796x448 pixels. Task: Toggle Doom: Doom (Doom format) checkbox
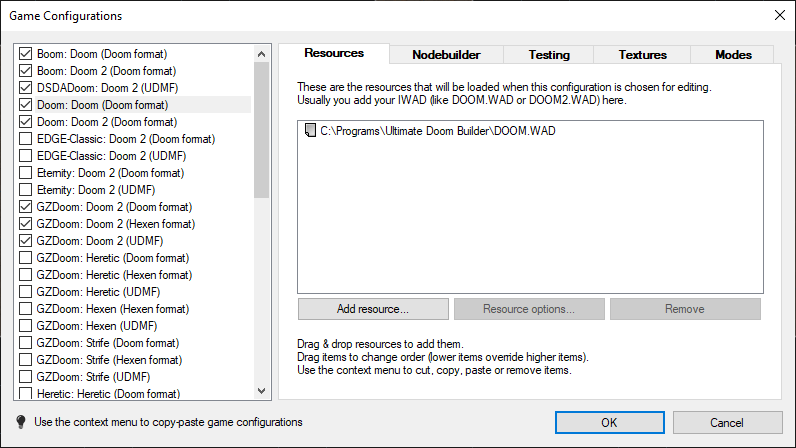click(x=25, y=105)
